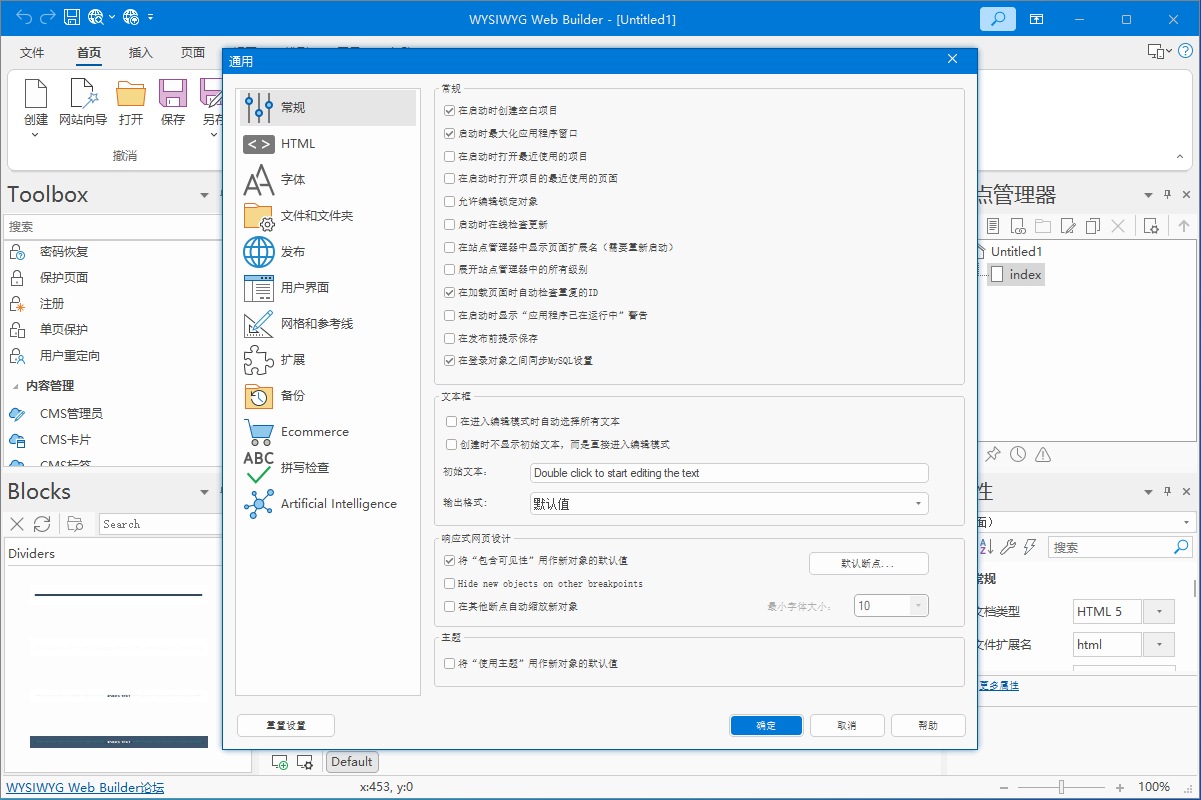Viewport: 1201px width, 800px height.
Task: Click the clone page icon in site manager toolbar
Action: tap(1093, 226)
